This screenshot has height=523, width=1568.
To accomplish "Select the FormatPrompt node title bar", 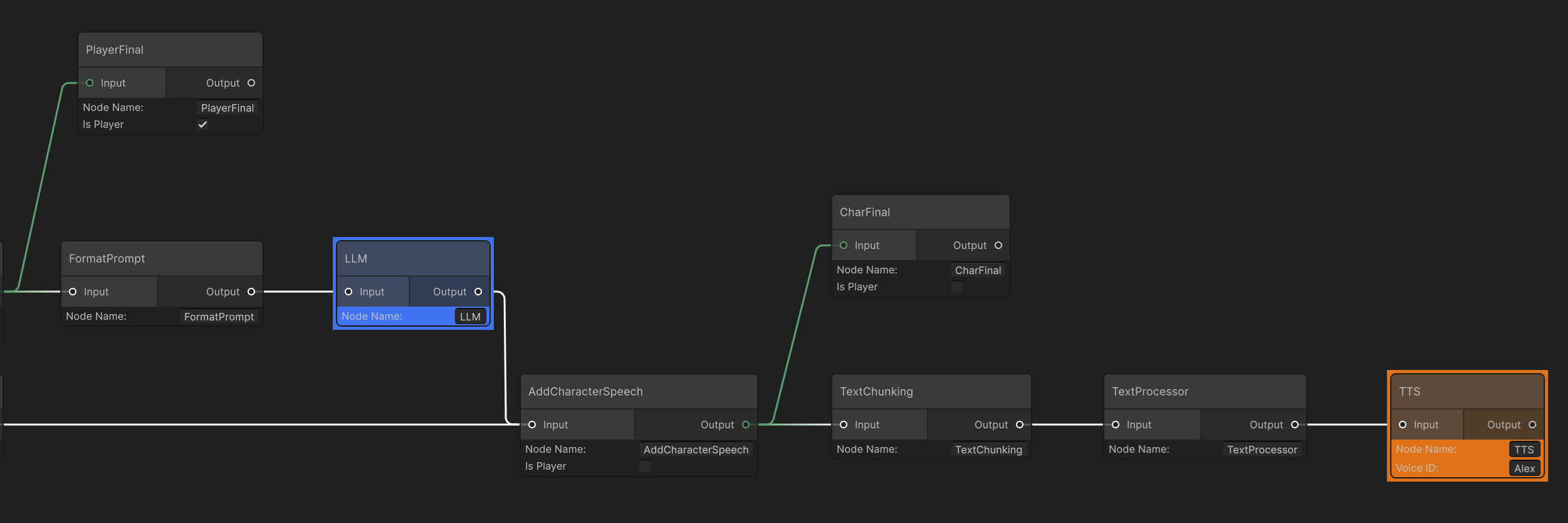I will click(162, 258).
